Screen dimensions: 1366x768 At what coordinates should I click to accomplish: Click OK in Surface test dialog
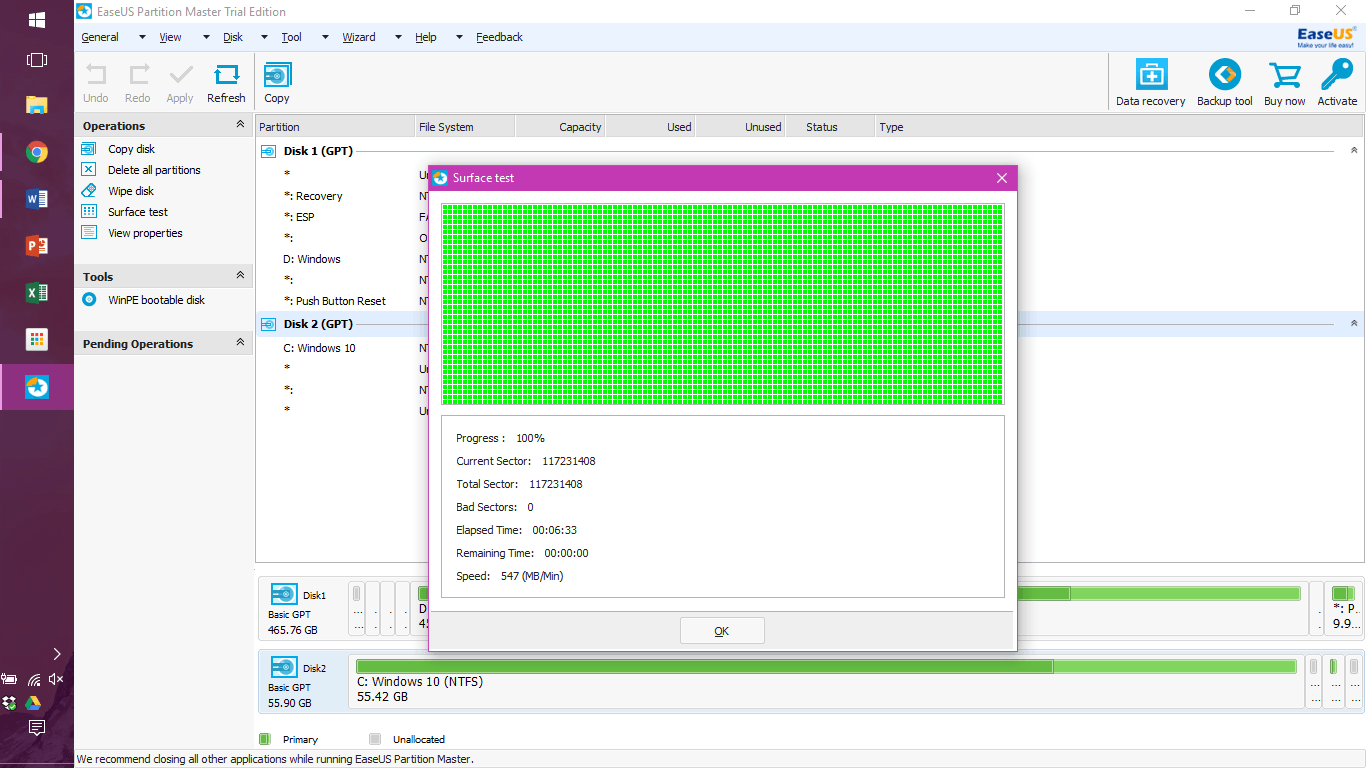pos(722,631)
